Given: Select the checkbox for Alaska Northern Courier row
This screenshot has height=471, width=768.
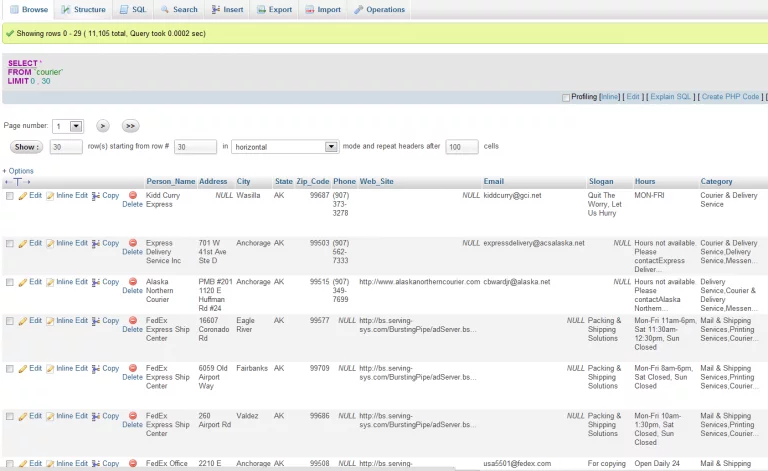Looking at the screenshot, I should point(9,282).
